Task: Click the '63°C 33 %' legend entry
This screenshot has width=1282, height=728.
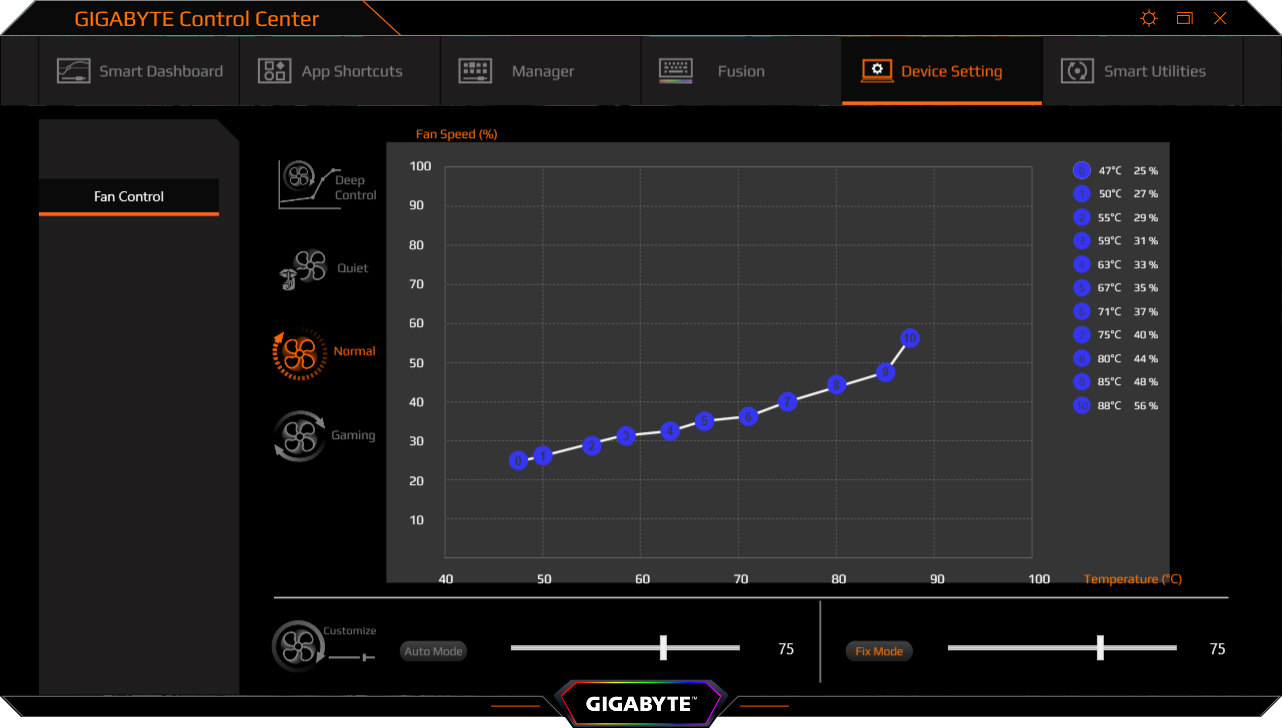Action: pyautogui.click(x=1116, y=265)
